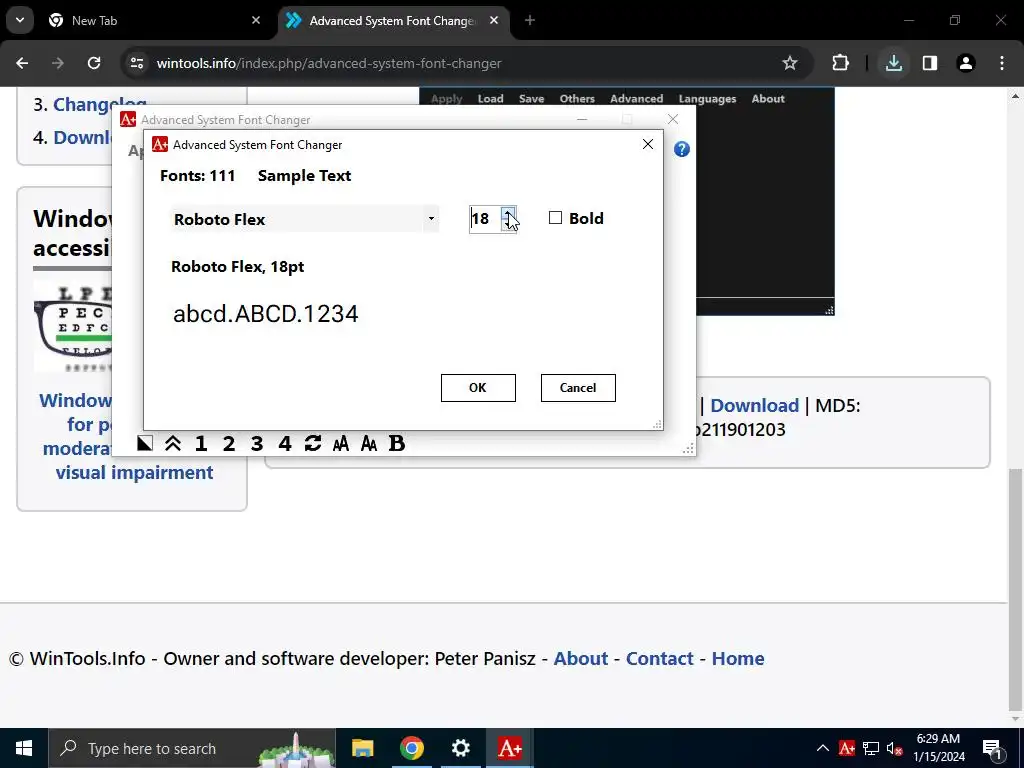1024x768 pixels.
Task: Click the second Aa font size icon
Action: pos(369,444)
